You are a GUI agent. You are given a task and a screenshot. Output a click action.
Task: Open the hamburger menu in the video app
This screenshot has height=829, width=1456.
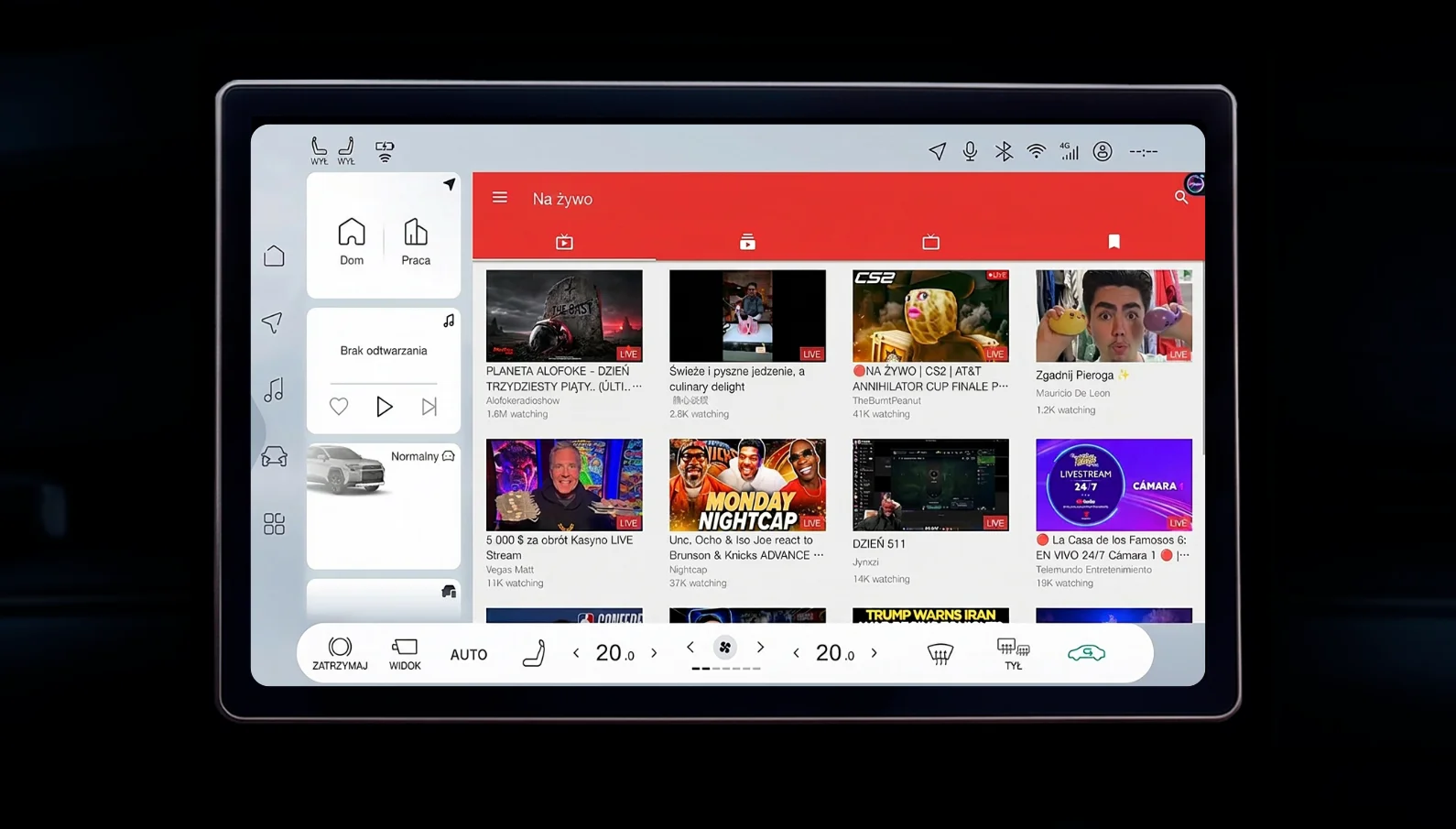[499, 198]
